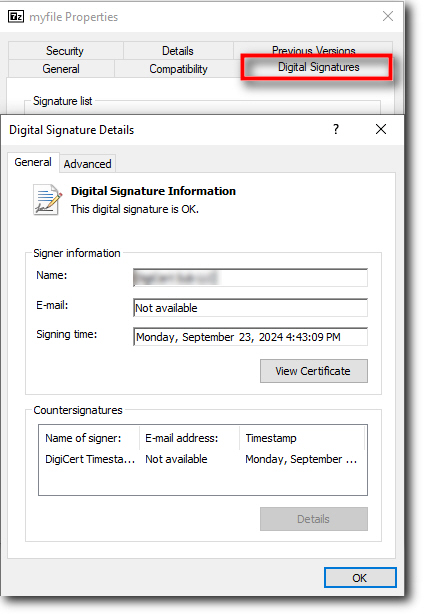Click the Timestamp column header

click(302, 438)
